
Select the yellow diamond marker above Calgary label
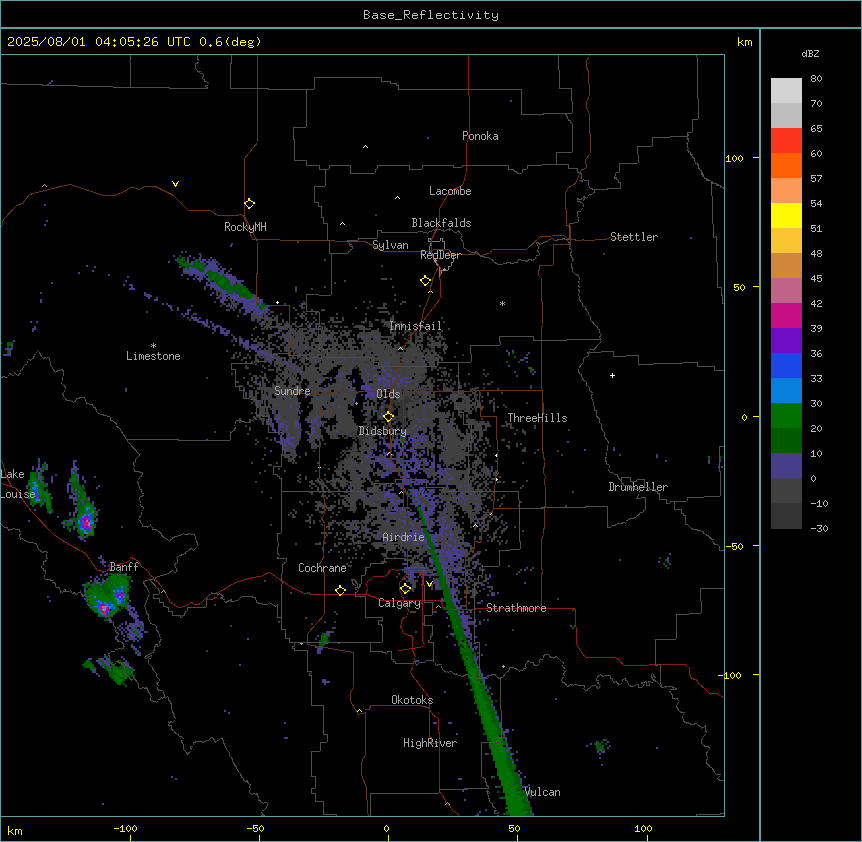pyautogui.click(x=405, y=589)
